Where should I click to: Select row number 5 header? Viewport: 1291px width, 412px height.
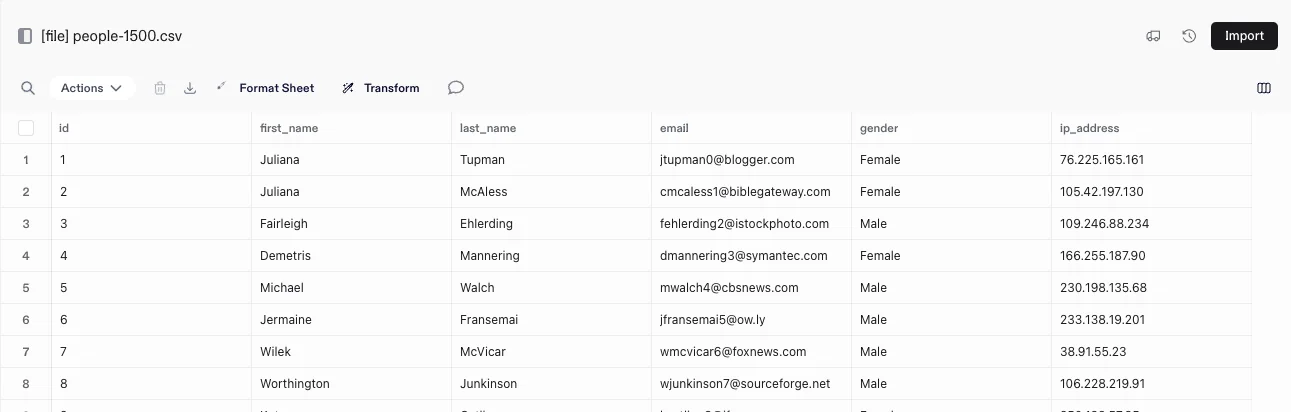coord(26,288)
